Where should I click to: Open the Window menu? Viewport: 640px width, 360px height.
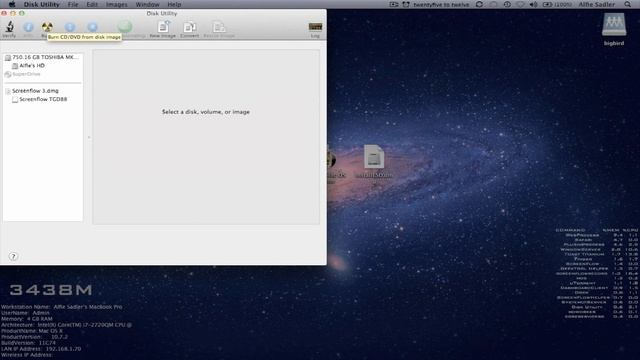147,4
